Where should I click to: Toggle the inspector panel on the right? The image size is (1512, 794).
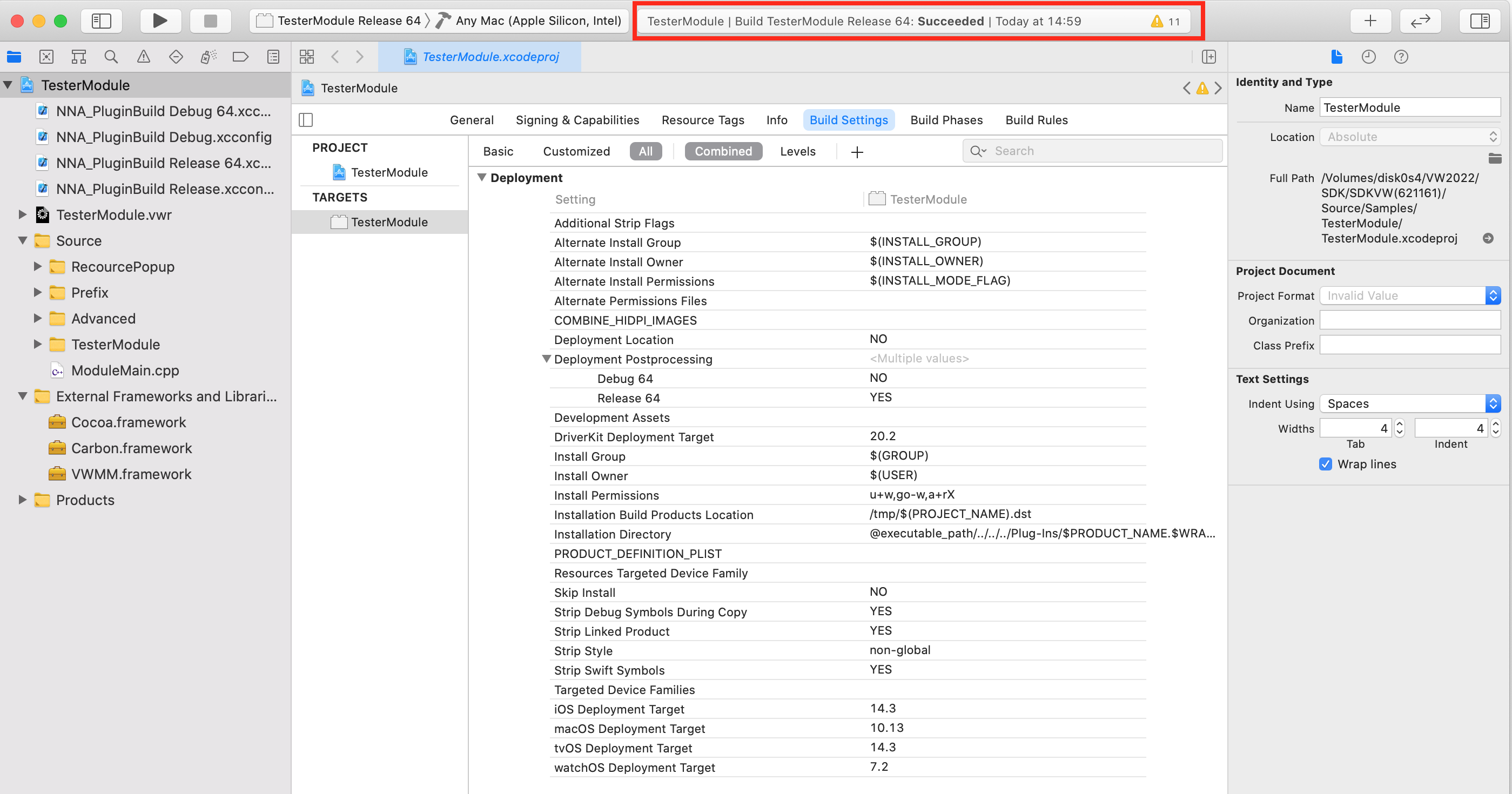(x=1480, y=21)
